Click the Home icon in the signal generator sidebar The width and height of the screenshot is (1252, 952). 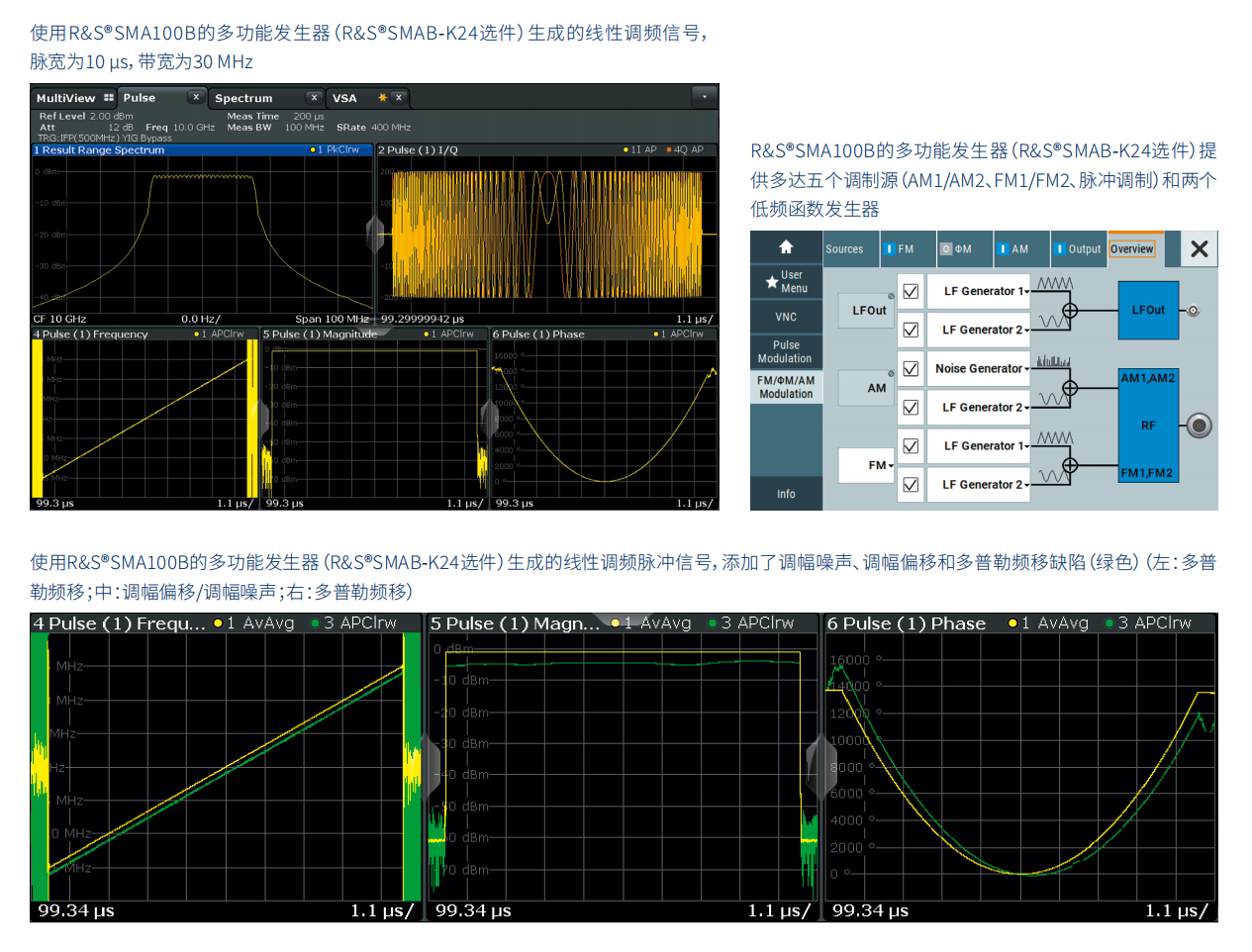786,247
